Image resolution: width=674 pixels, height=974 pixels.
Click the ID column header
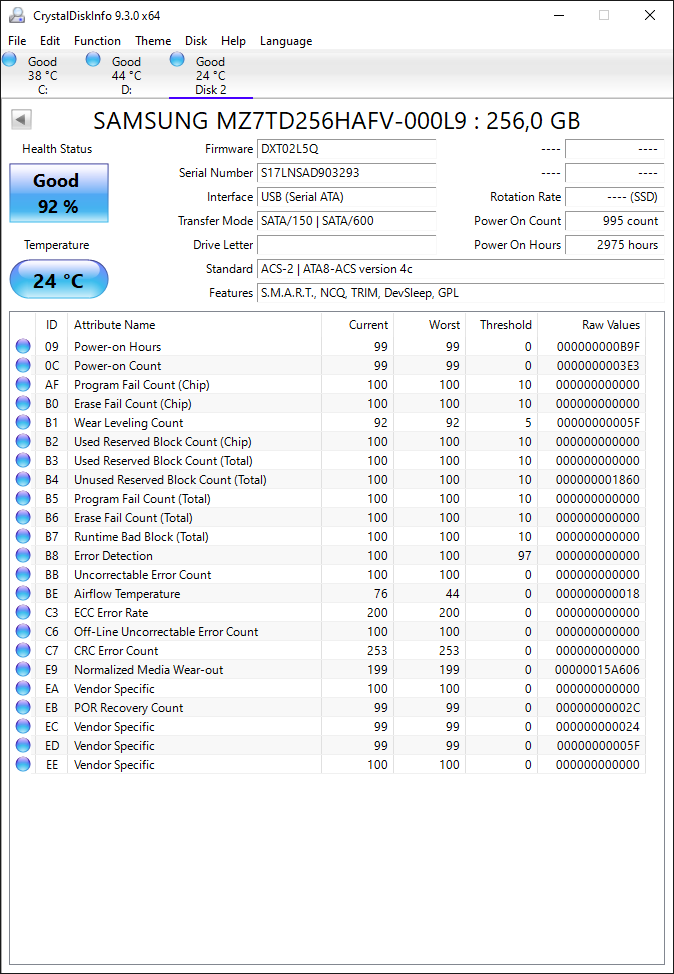(x=52, y=325)
